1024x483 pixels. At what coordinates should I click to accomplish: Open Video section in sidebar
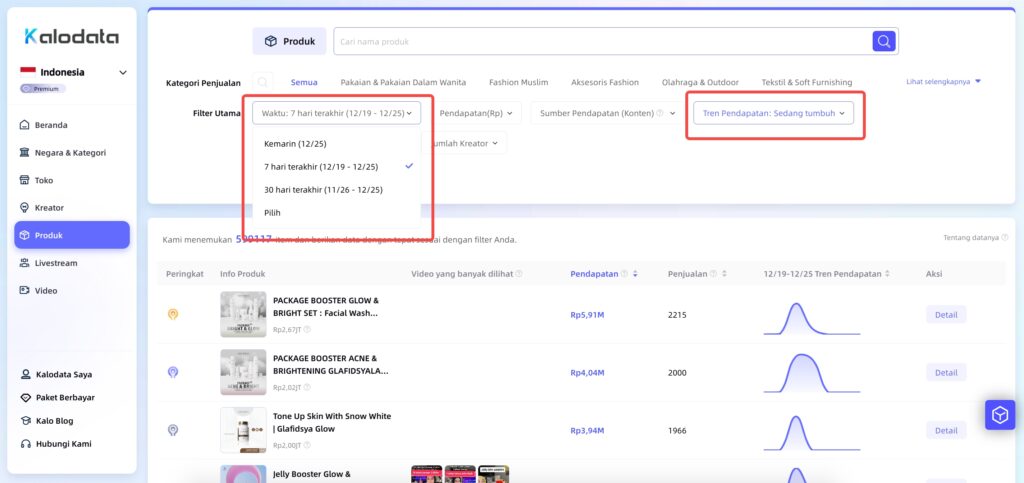(72, 290)
